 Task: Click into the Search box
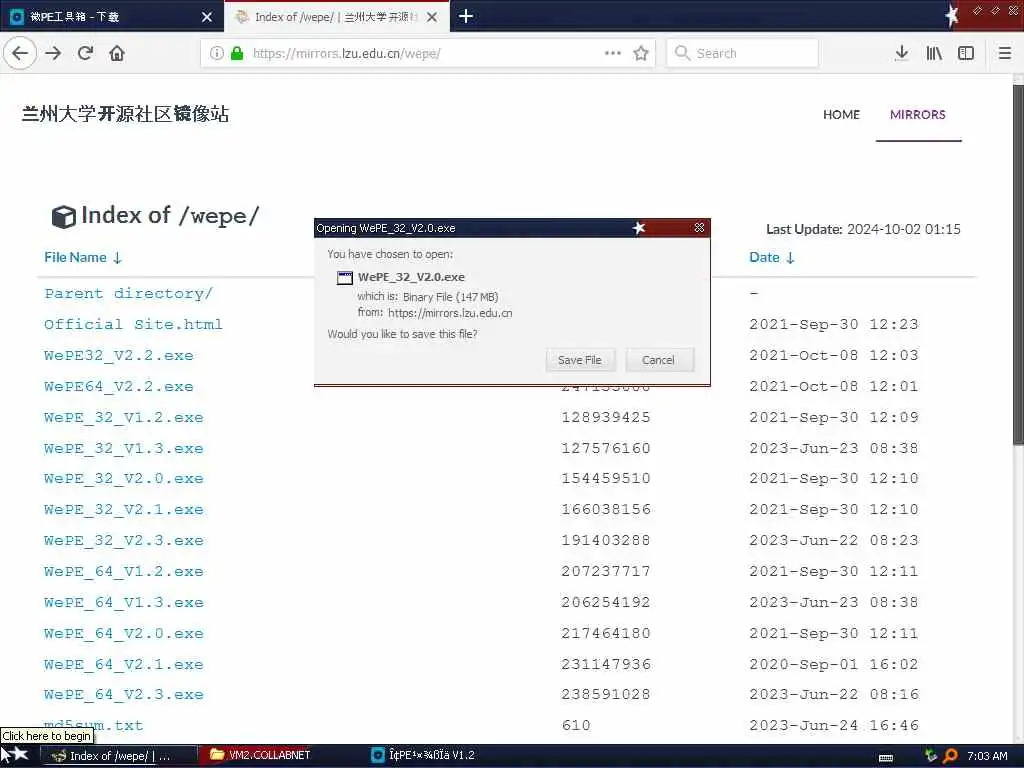pyautogui.click(x=743, y=53)
